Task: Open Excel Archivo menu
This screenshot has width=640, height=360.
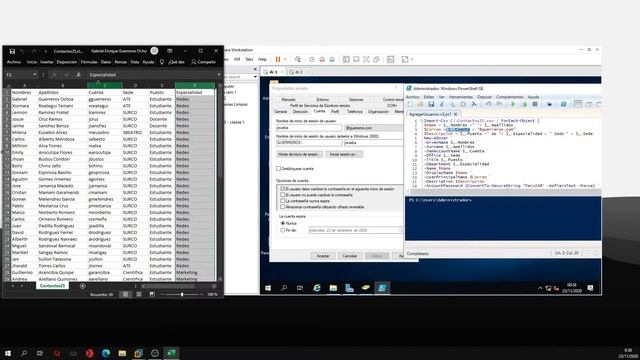Action: (13, 62)
